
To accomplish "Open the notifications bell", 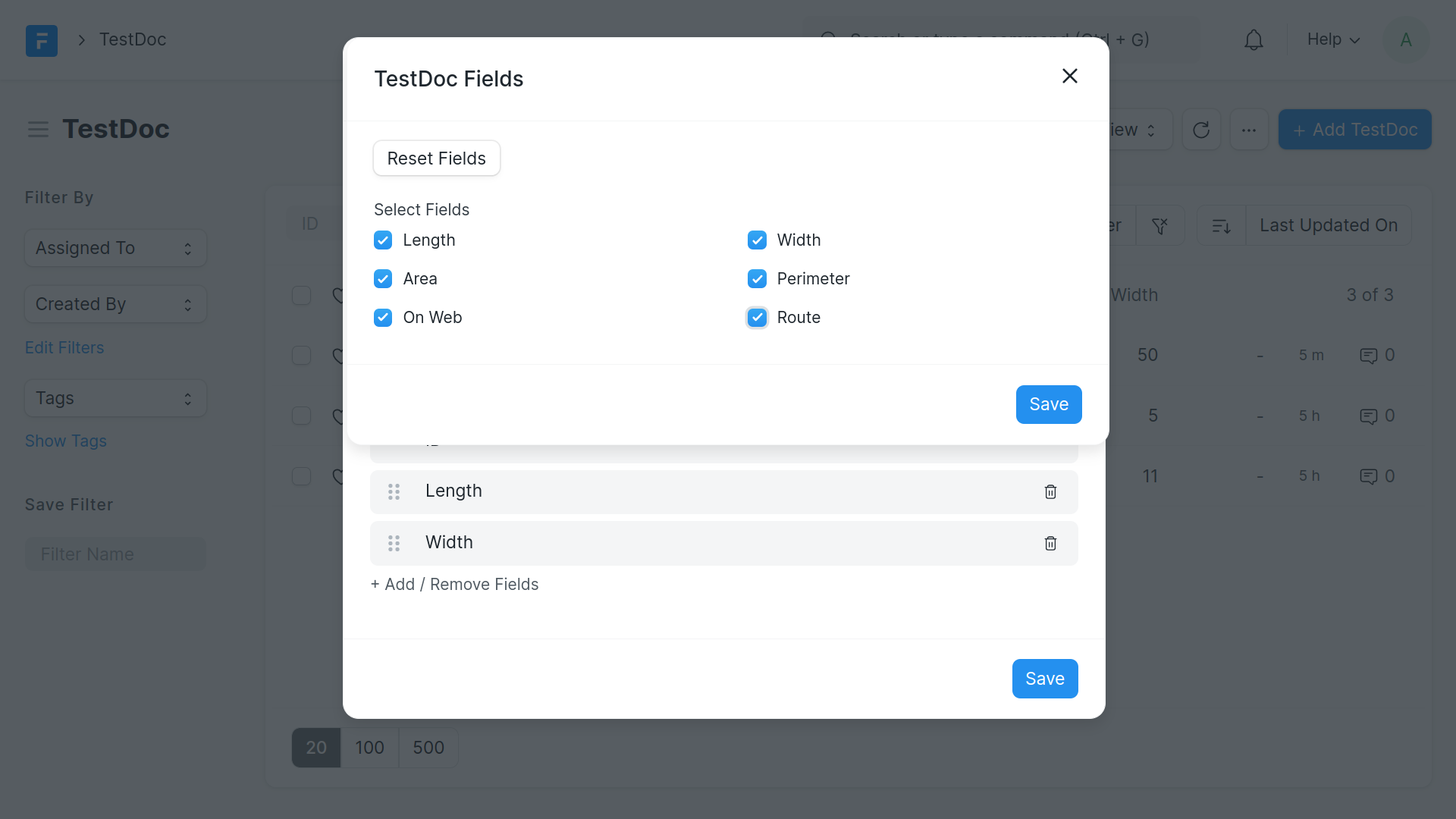I will [1254, 40].
